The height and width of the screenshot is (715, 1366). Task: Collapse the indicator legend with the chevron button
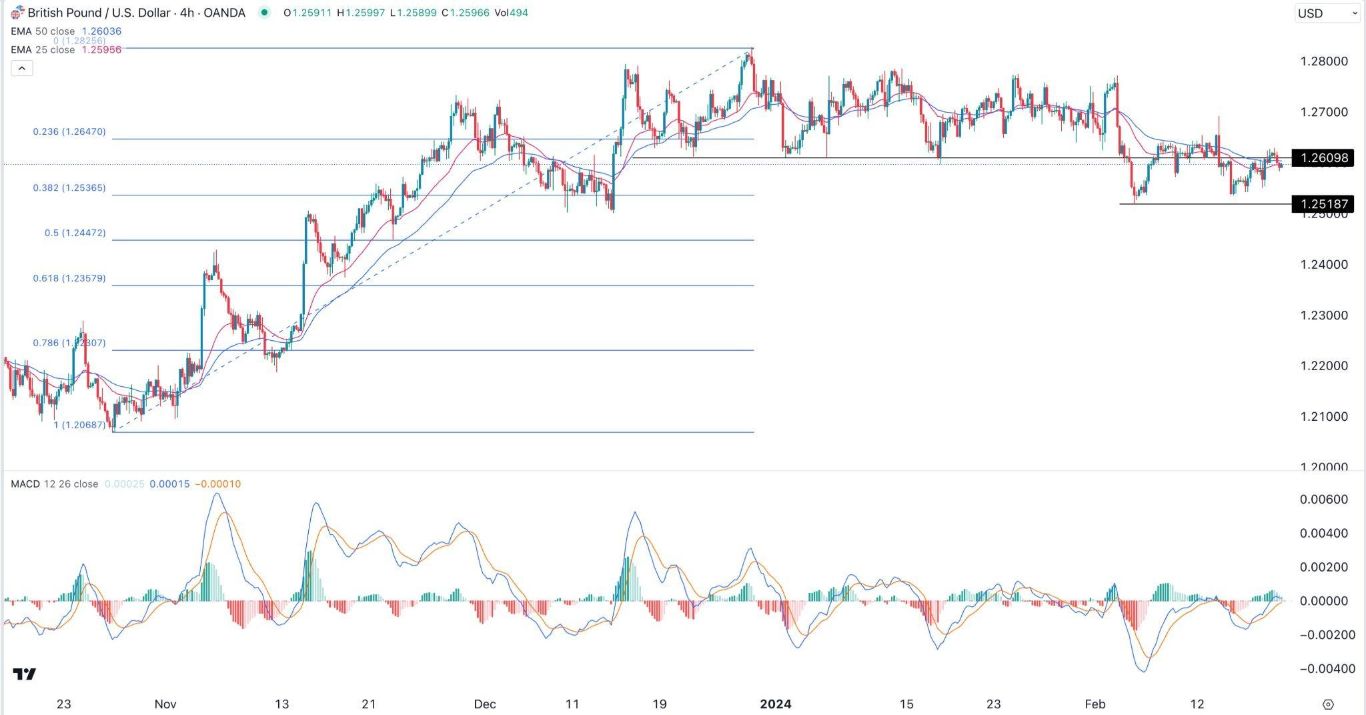point(22,68)
